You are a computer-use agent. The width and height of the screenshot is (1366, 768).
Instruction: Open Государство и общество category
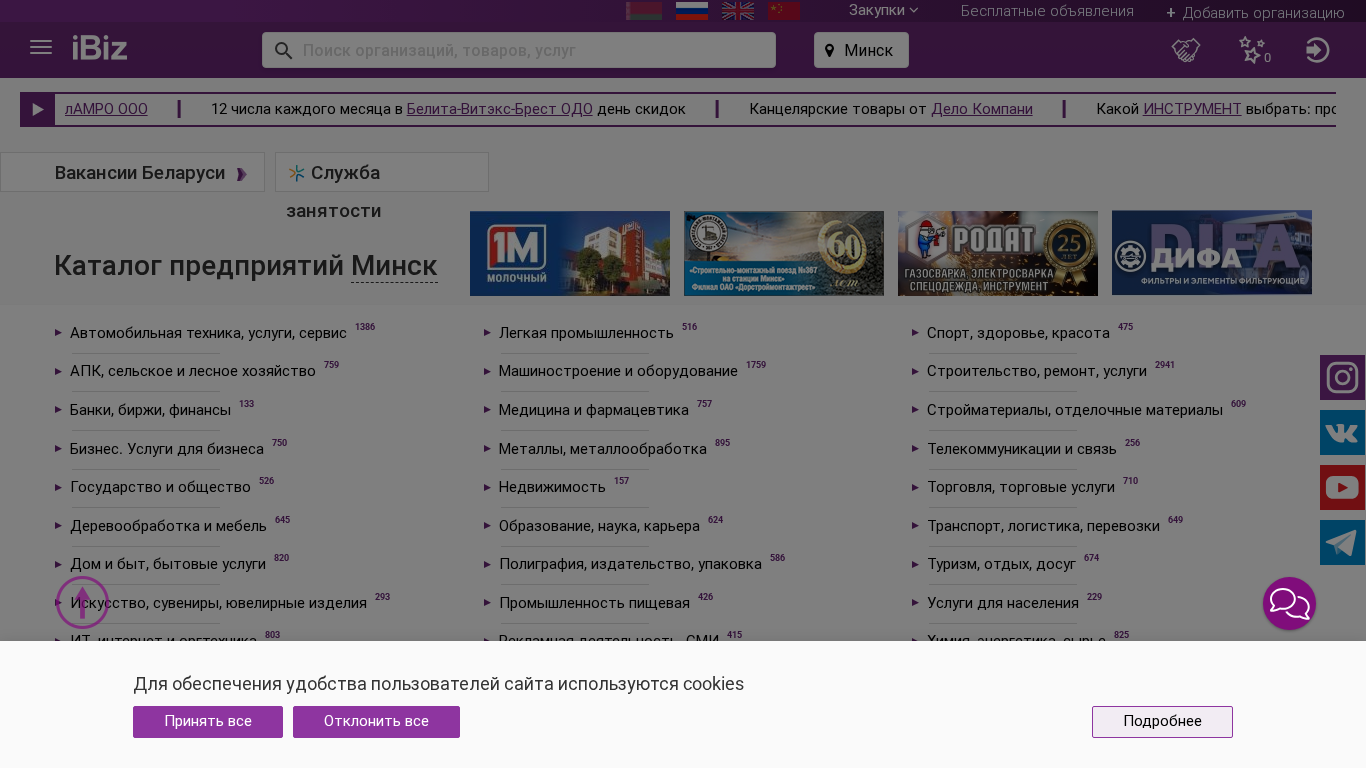point(160,487)
